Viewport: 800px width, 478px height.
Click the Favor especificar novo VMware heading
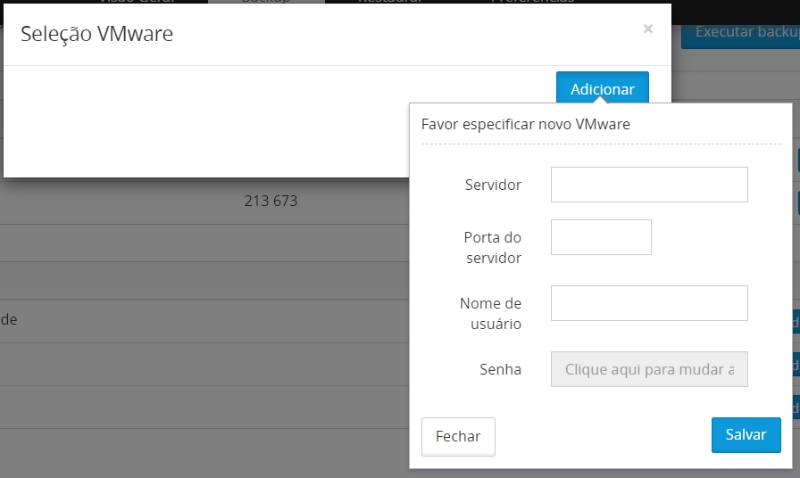[x=526, y=124]
